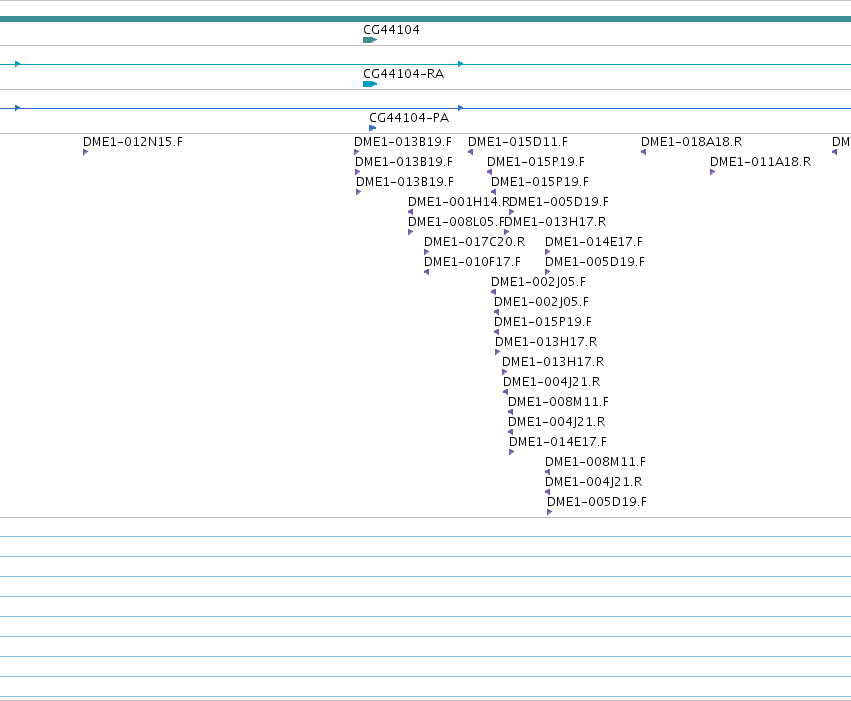The height and width of the screenshot is (701, 851).
Task: Select the DME1-011A18.R arrow marker
Action: pyautogui.click(x=713, y=172)
